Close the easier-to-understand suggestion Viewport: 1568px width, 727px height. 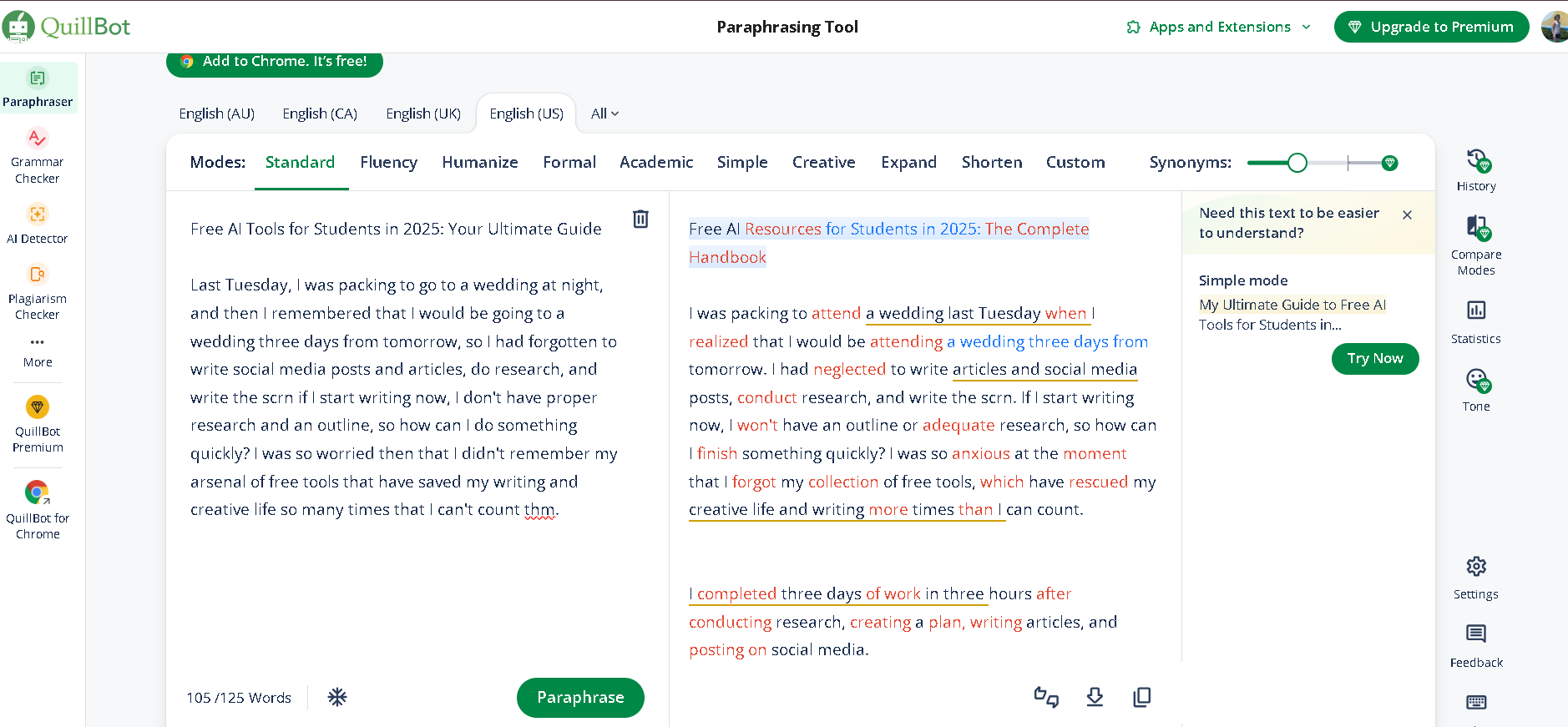1408,215
